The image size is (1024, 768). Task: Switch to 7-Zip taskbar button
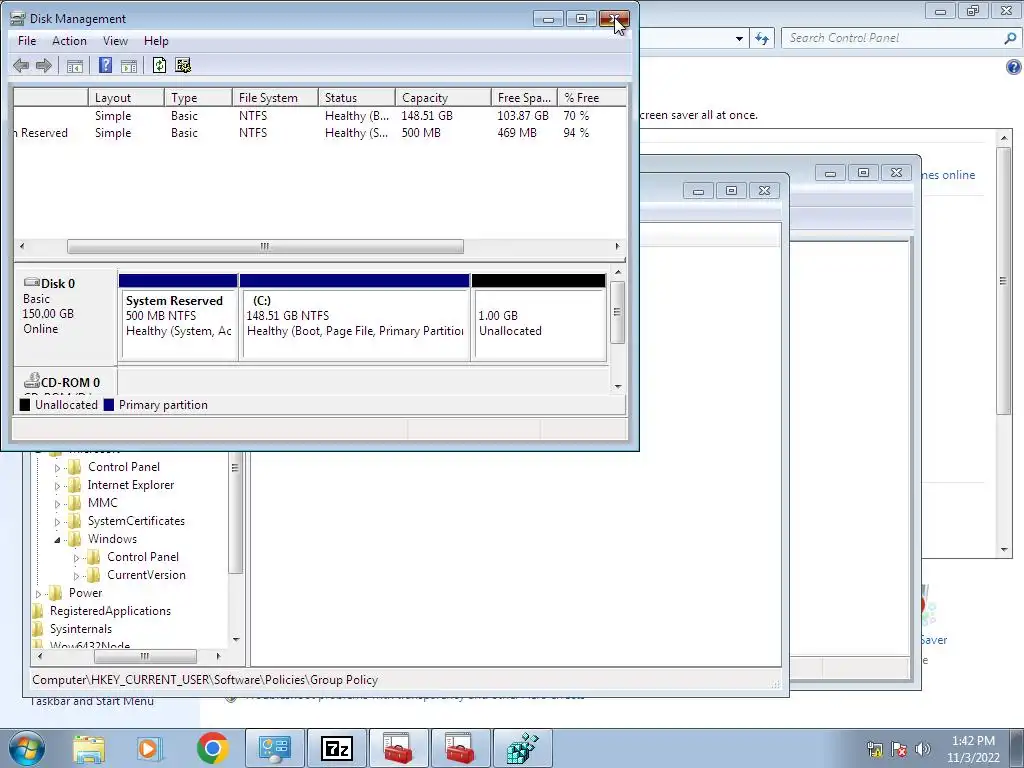click(x=337, y=748)
